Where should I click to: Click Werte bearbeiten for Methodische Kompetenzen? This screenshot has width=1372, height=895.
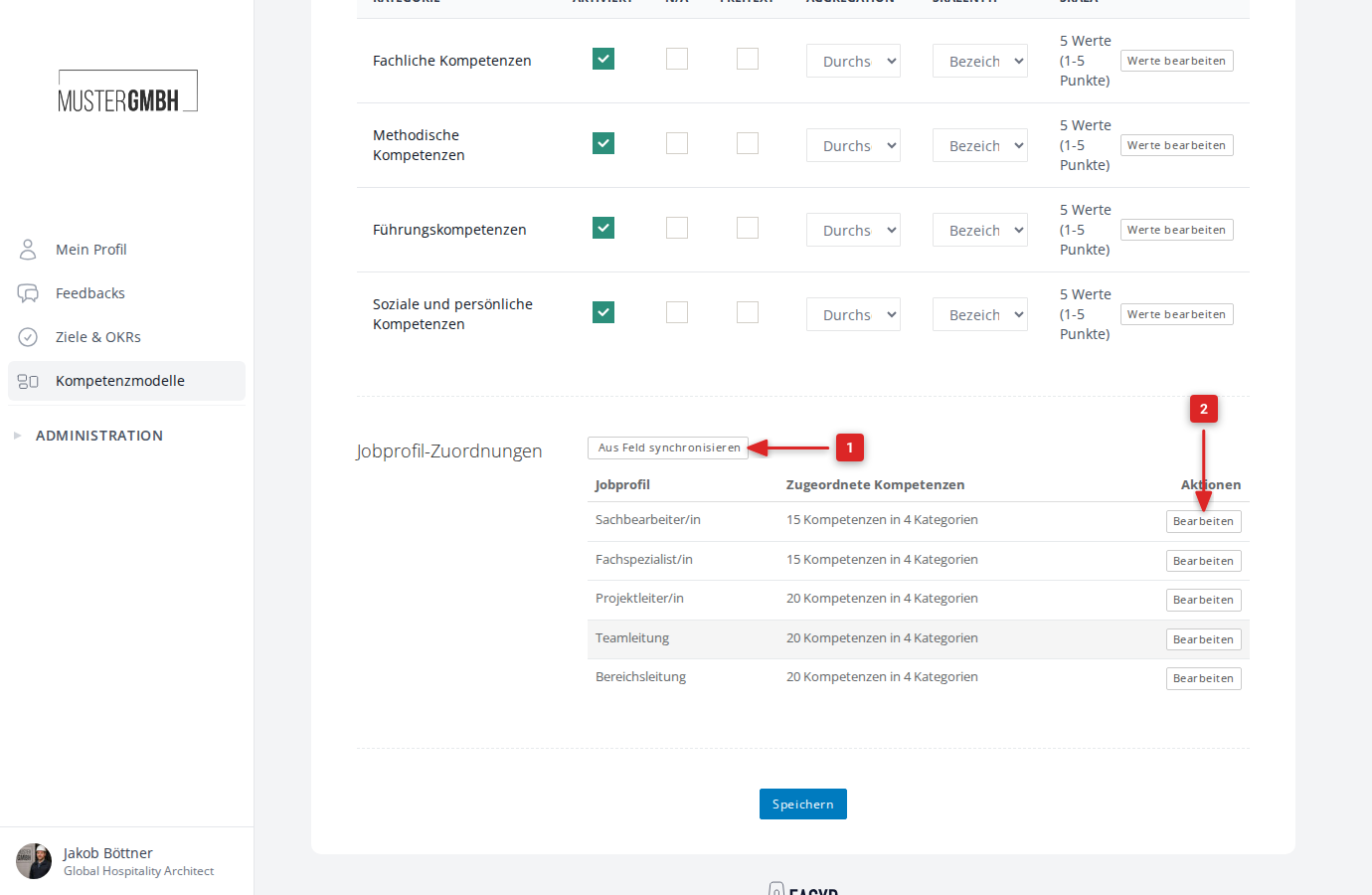pos(1176,145)
